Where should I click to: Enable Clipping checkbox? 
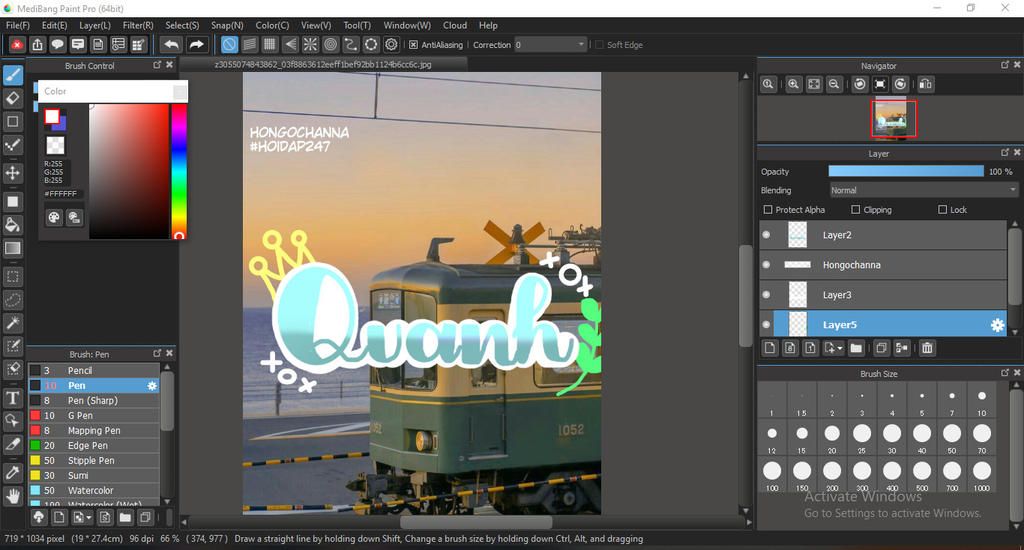[x=856, y=210]
